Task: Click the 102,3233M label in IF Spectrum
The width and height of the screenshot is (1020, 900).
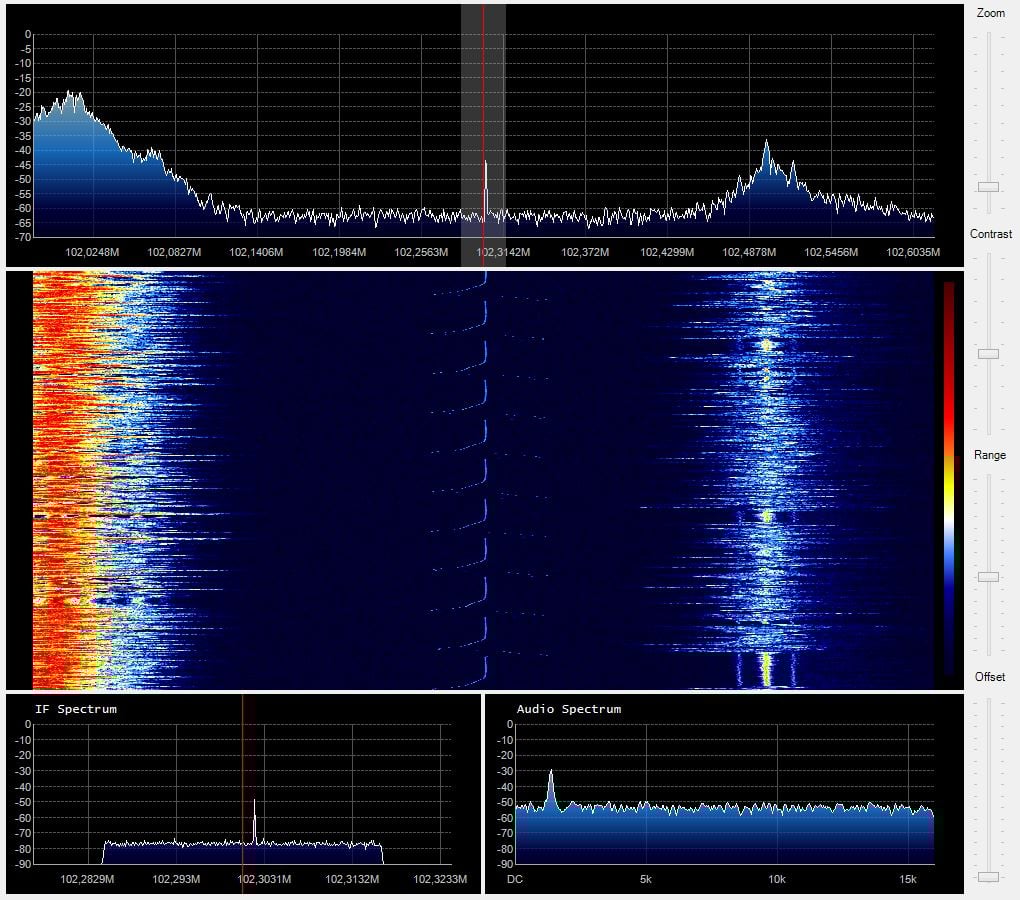Action: (440, 879)
